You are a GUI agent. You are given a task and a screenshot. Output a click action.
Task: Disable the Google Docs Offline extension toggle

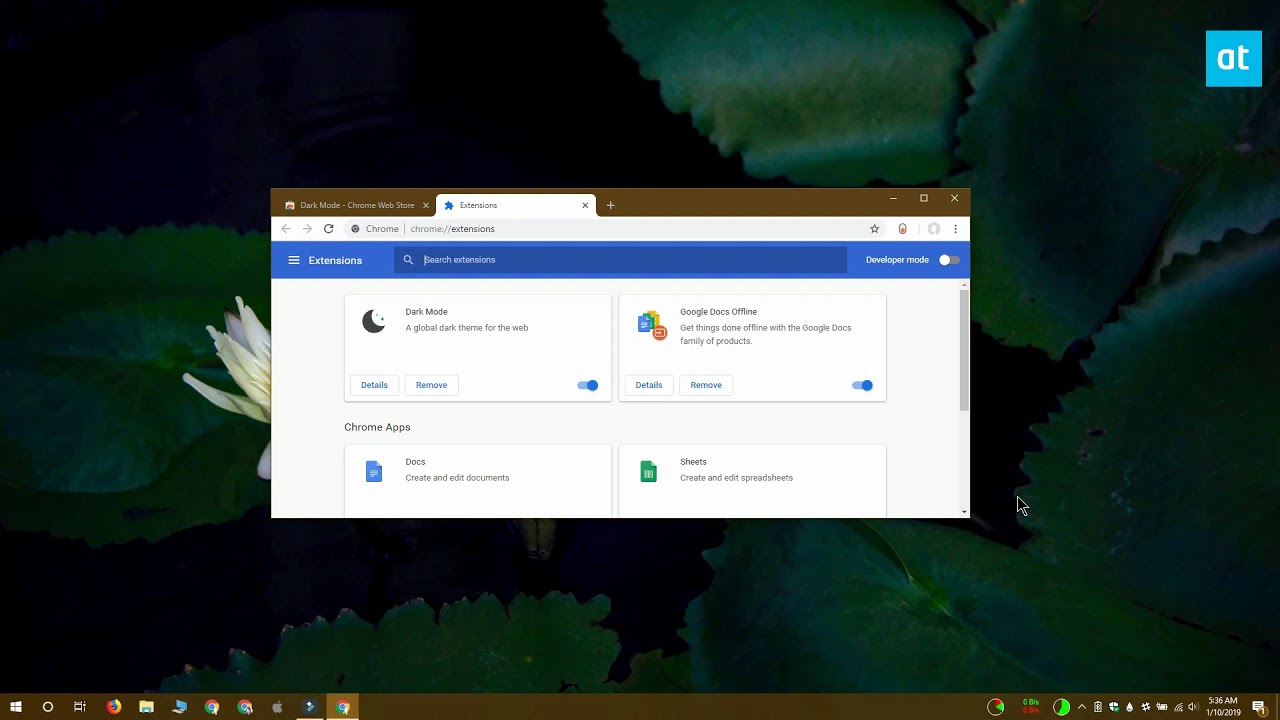[x=862, y=385]
